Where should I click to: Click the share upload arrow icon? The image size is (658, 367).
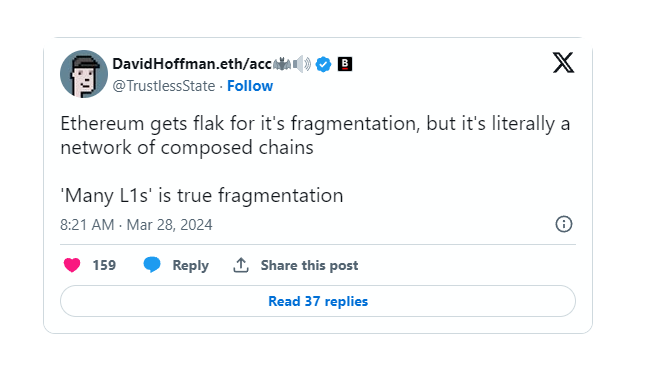tap(241, 265)
